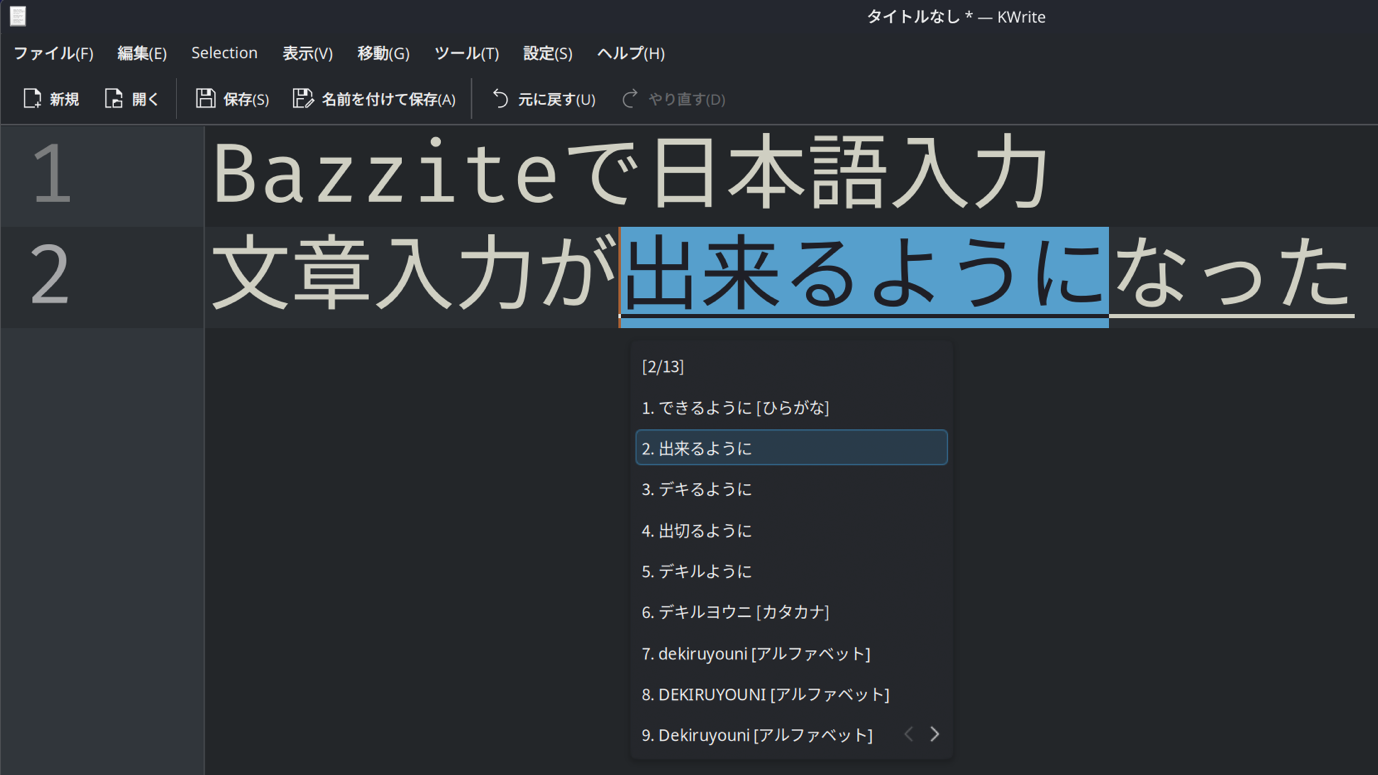Click the text Bazziteで日本語入力 on line 1
The image size is (1378, 775).
[630, 173]
